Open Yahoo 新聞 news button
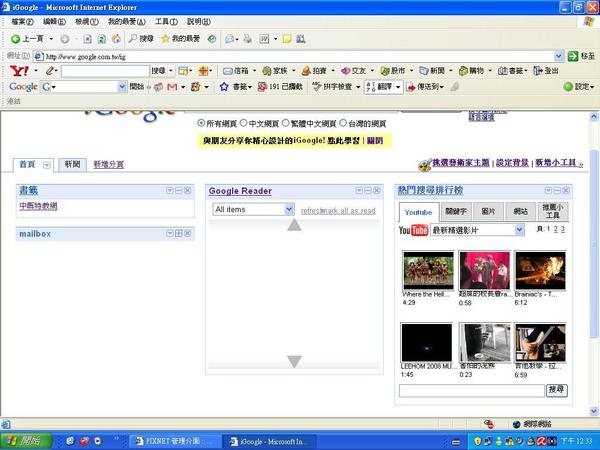The image size is (600, 450). tap(432, 71)
